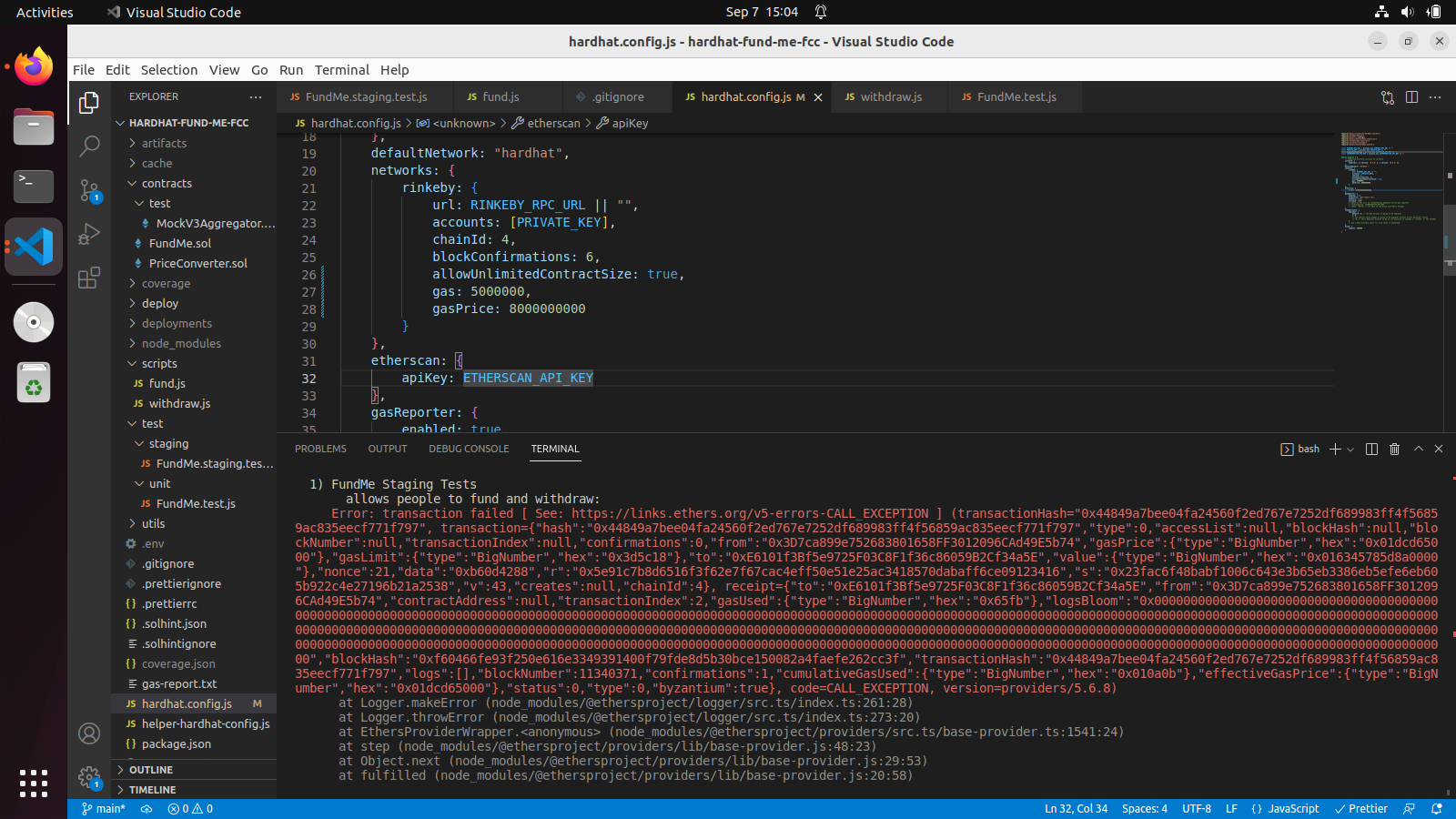1456x819 pixels.
Task: Open the Selection menu
Action: click(168, 70)
